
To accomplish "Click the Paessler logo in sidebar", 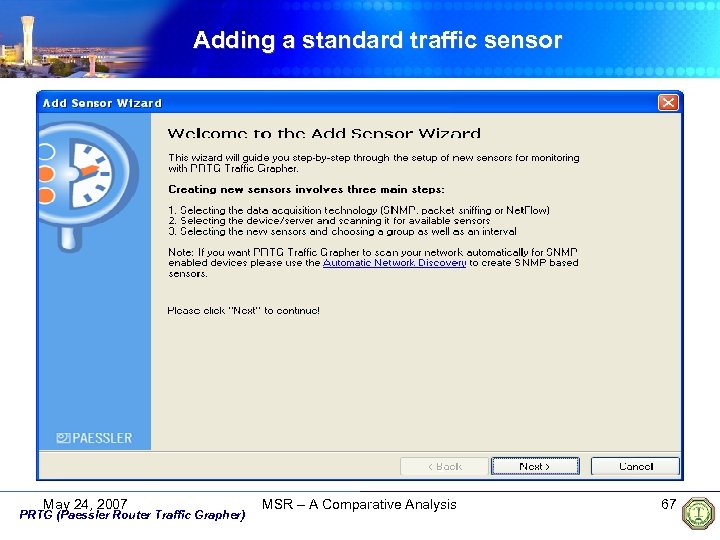I will pyautogui.click(x=94, y=438).
